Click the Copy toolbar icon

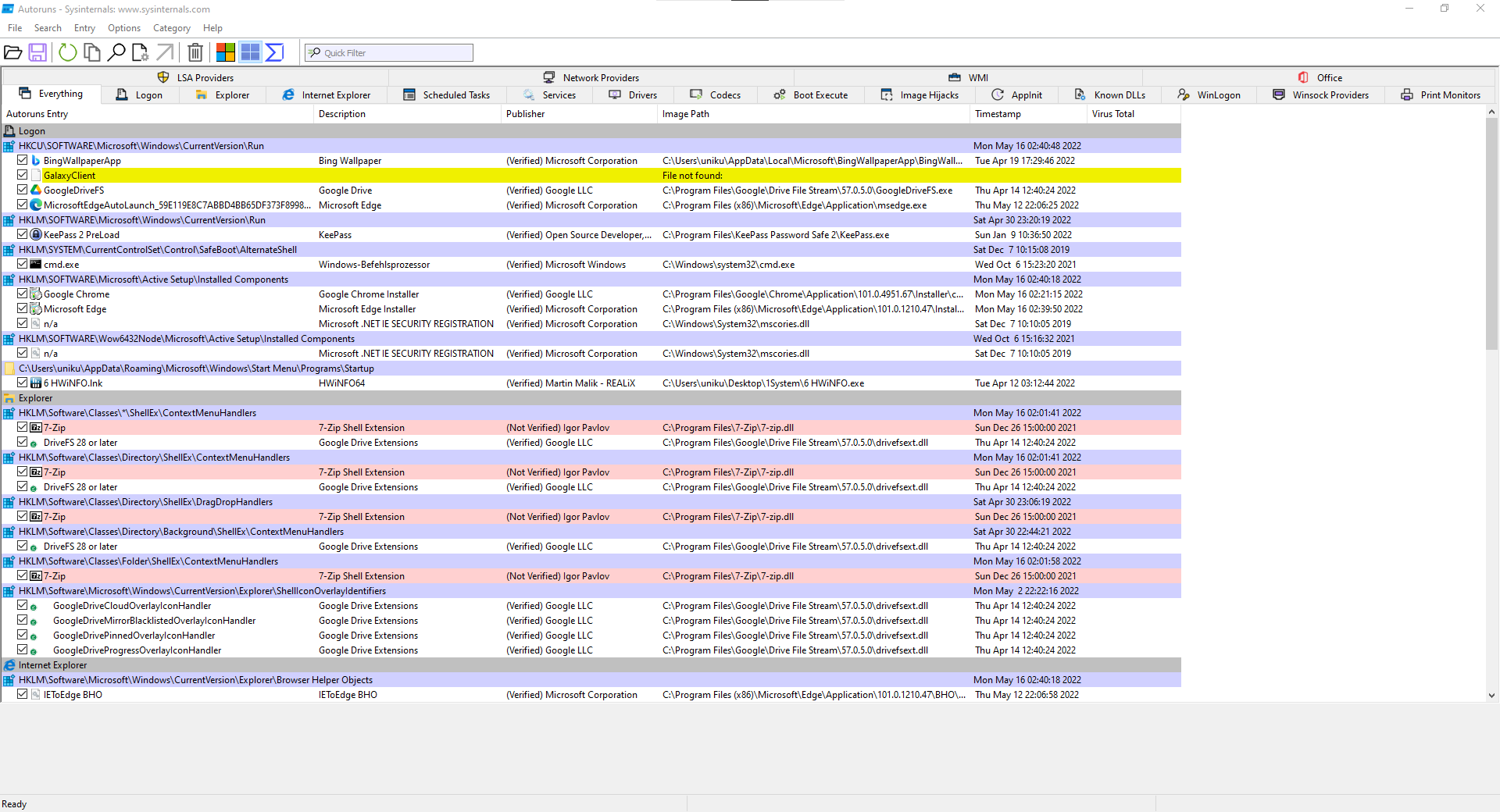pos(92,52)
